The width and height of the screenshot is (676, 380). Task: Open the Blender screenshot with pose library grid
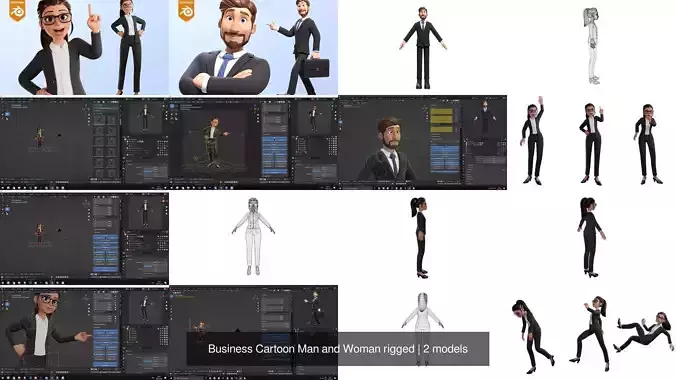tap(84, 143)
